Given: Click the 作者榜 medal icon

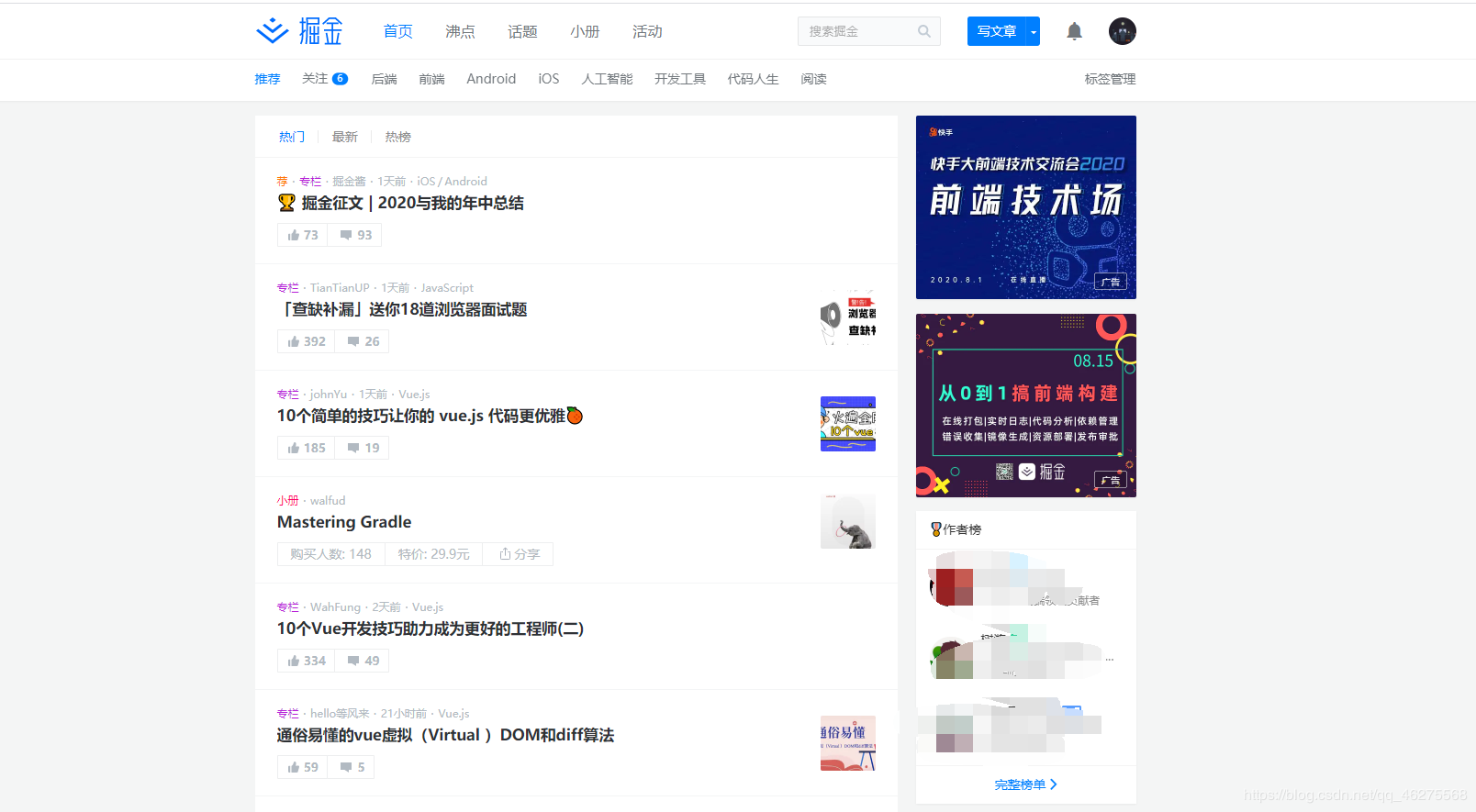Looking at the screenshot, I should [x=936, y=529].
